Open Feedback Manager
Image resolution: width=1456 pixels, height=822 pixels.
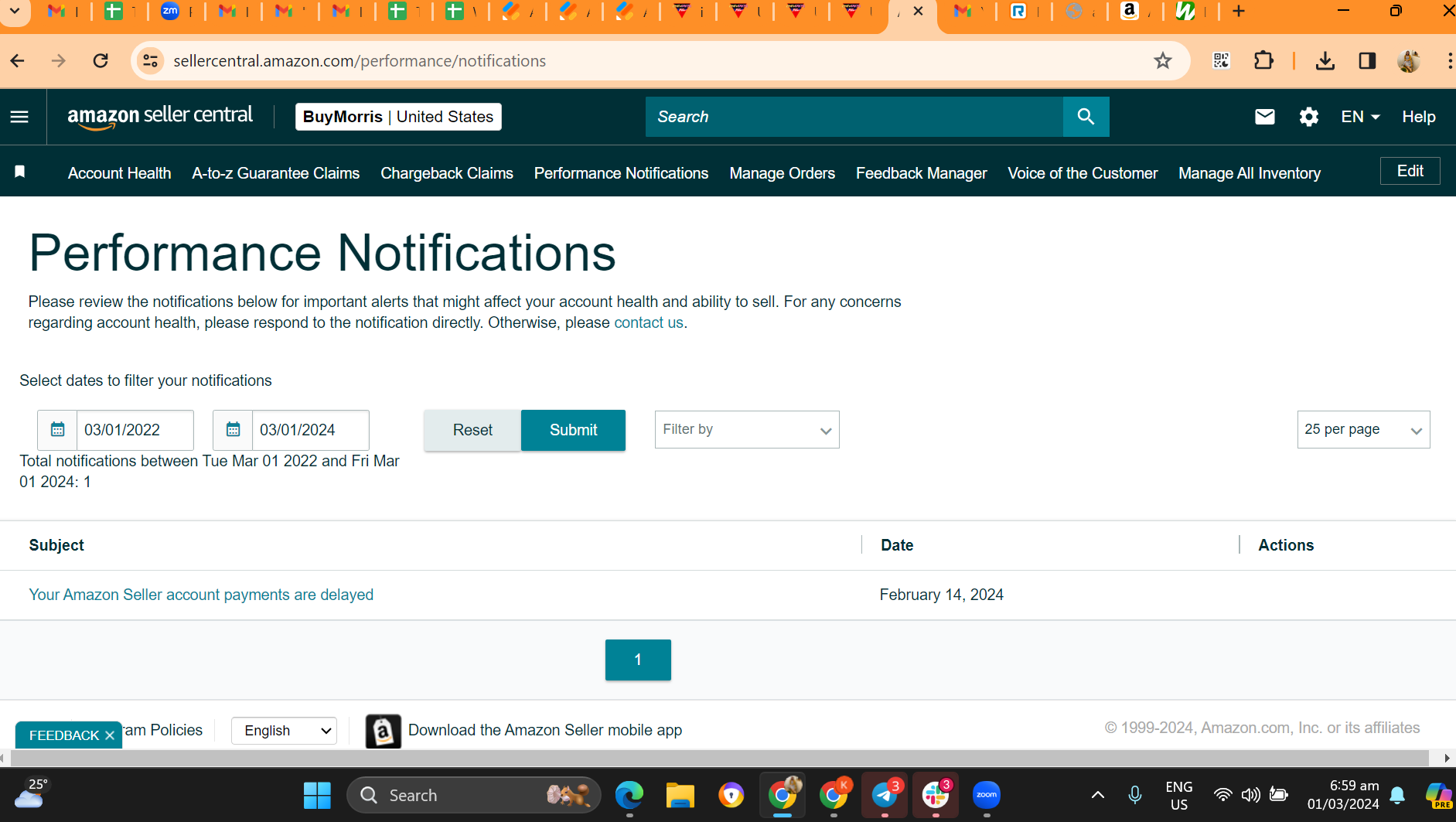click(922, 173)
